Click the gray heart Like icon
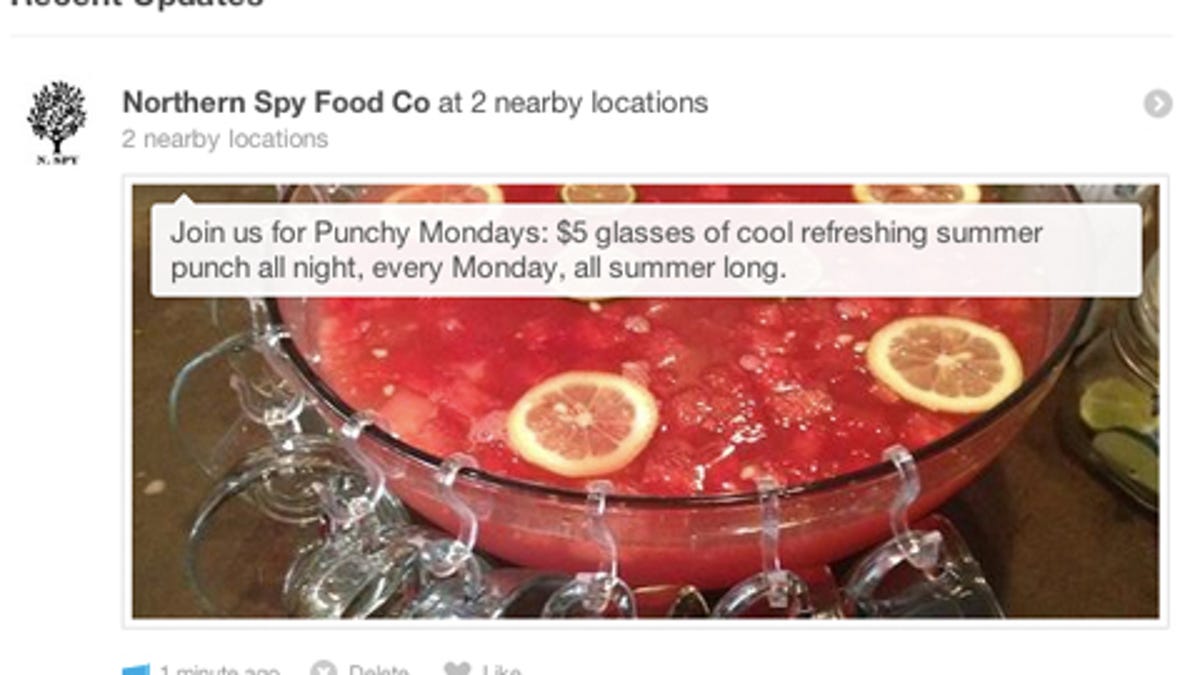 457,670
